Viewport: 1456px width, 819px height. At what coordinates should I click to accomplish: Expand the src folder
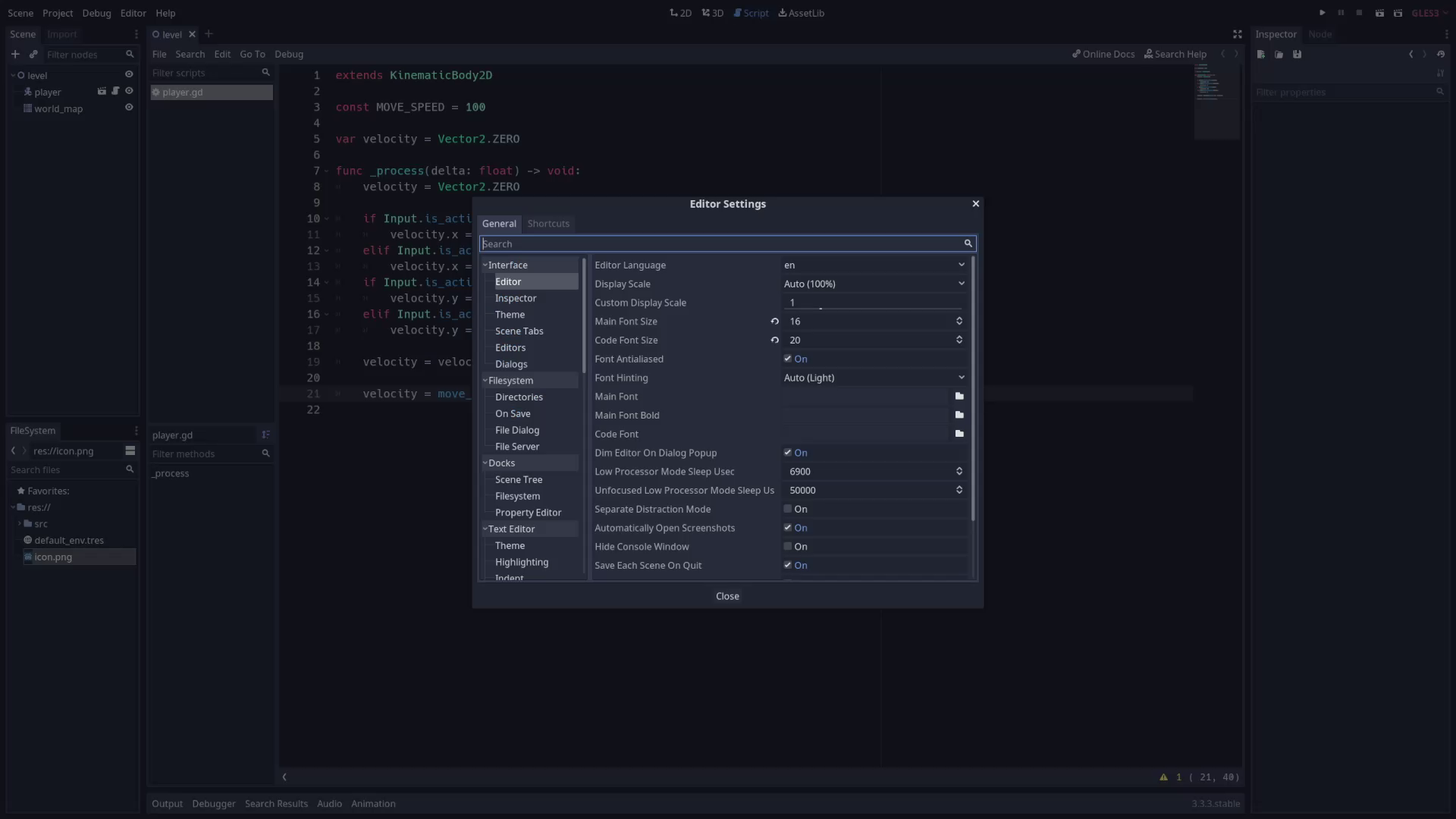click(x=20, y=524)
